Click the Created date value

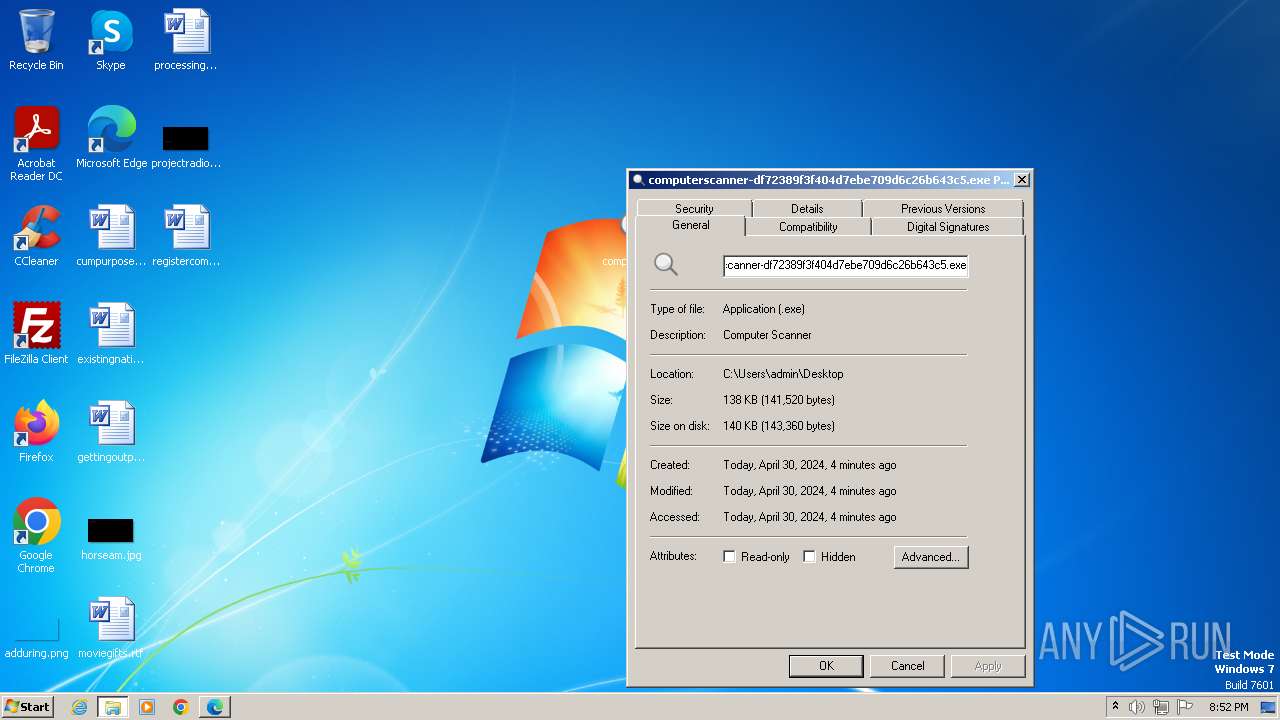tap(810, 465)
